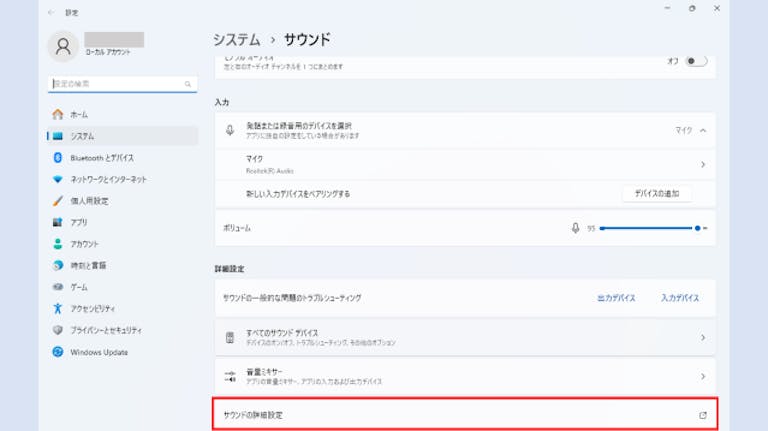Open サウンドの詳細設定
The height and width of the screenshot is (431, 768).
[465, 415]
